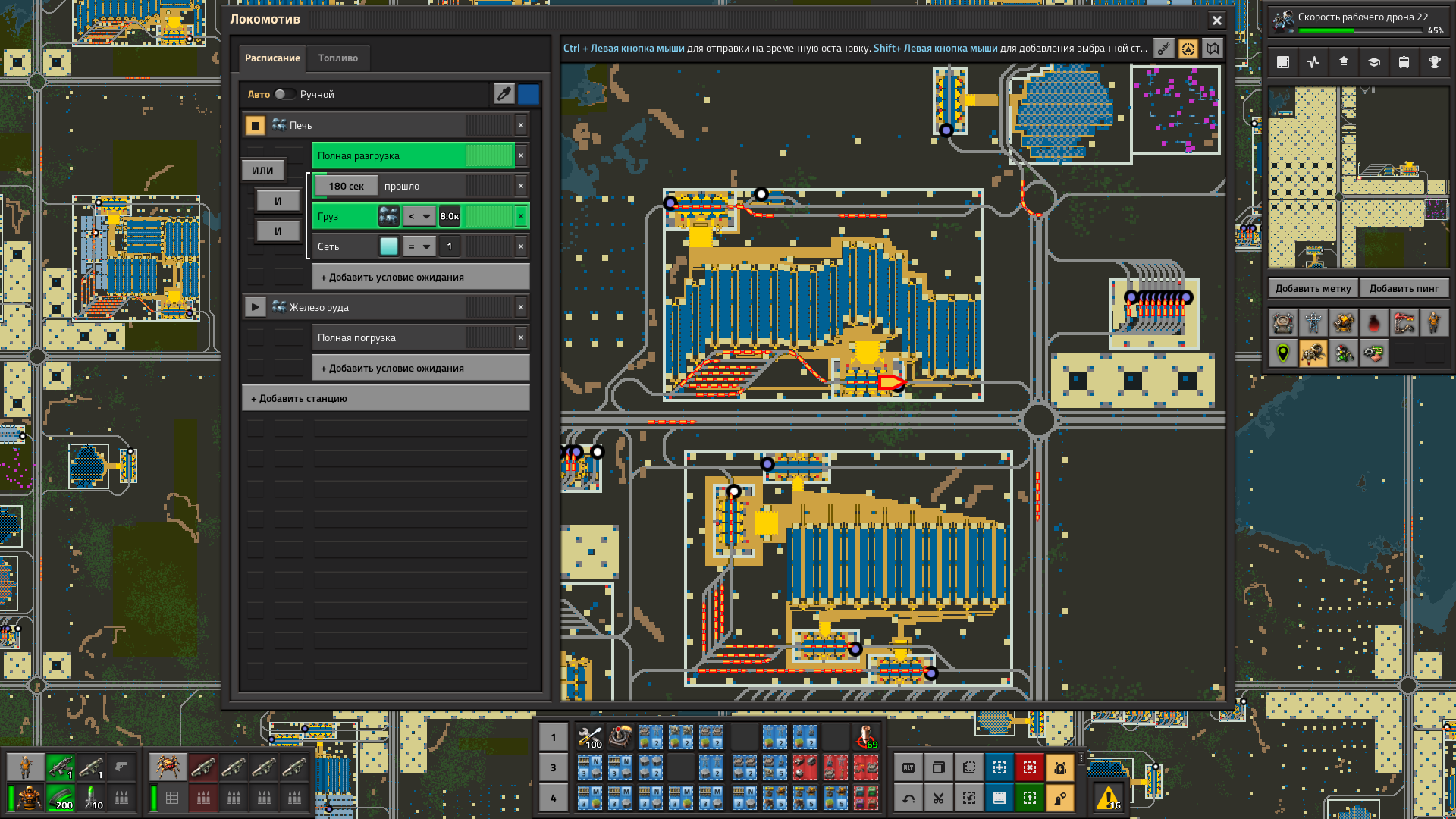1456x819 pixels.
Task: Create a new blueprint (blue plus)
Action: click(999, 767)
